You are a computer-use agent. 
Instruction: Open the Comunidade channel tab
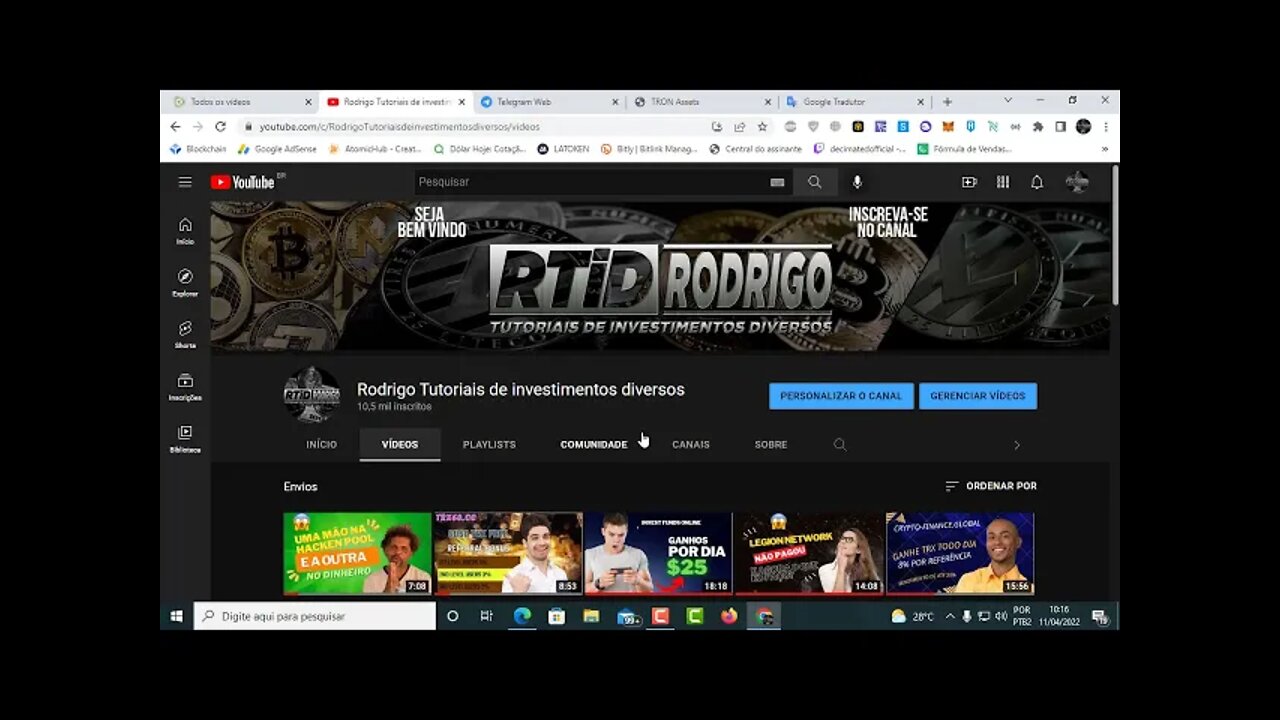(x=594, y=445)
